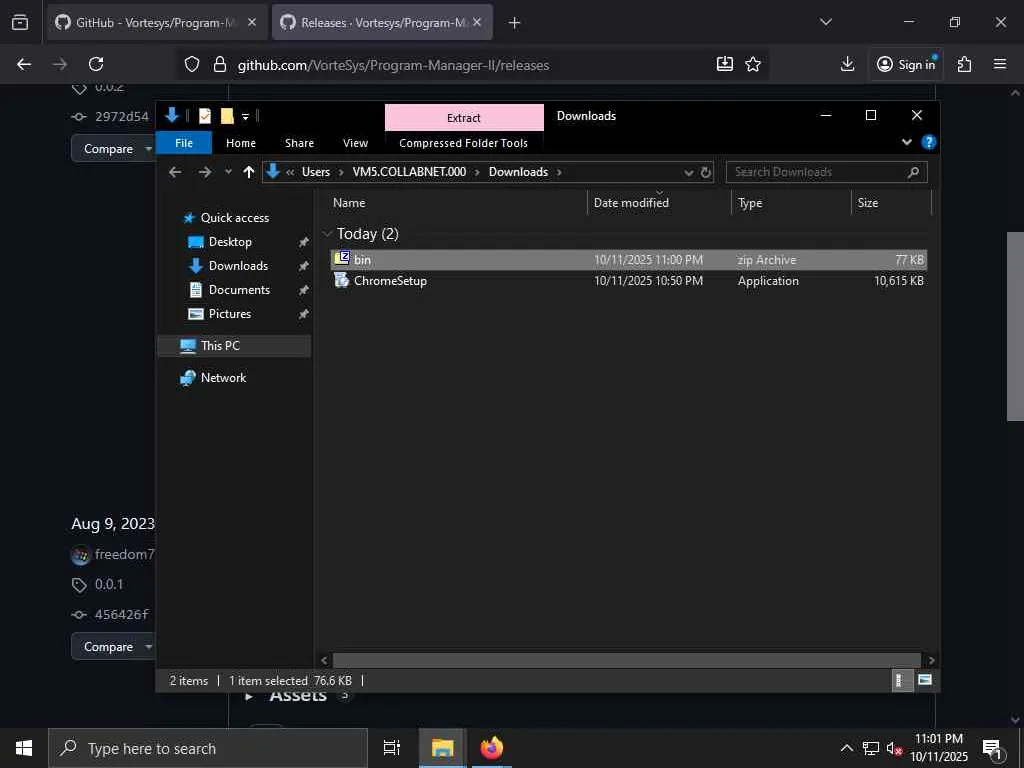Image resolution: width=1024 pixels, height=768 pixels.
Task: Open the Firefox downloads panel
Action: (x=847, y=64)
